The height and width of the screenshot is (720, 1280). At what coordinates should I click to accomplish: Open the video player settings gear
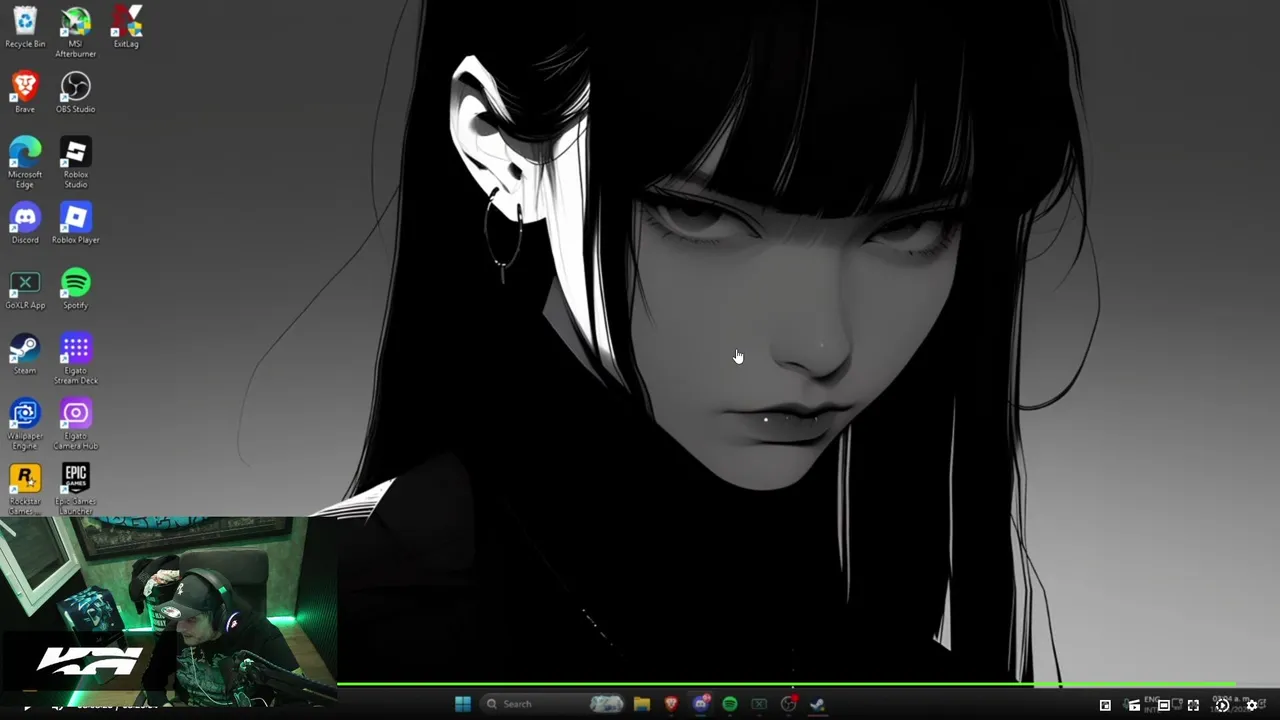1251,705
